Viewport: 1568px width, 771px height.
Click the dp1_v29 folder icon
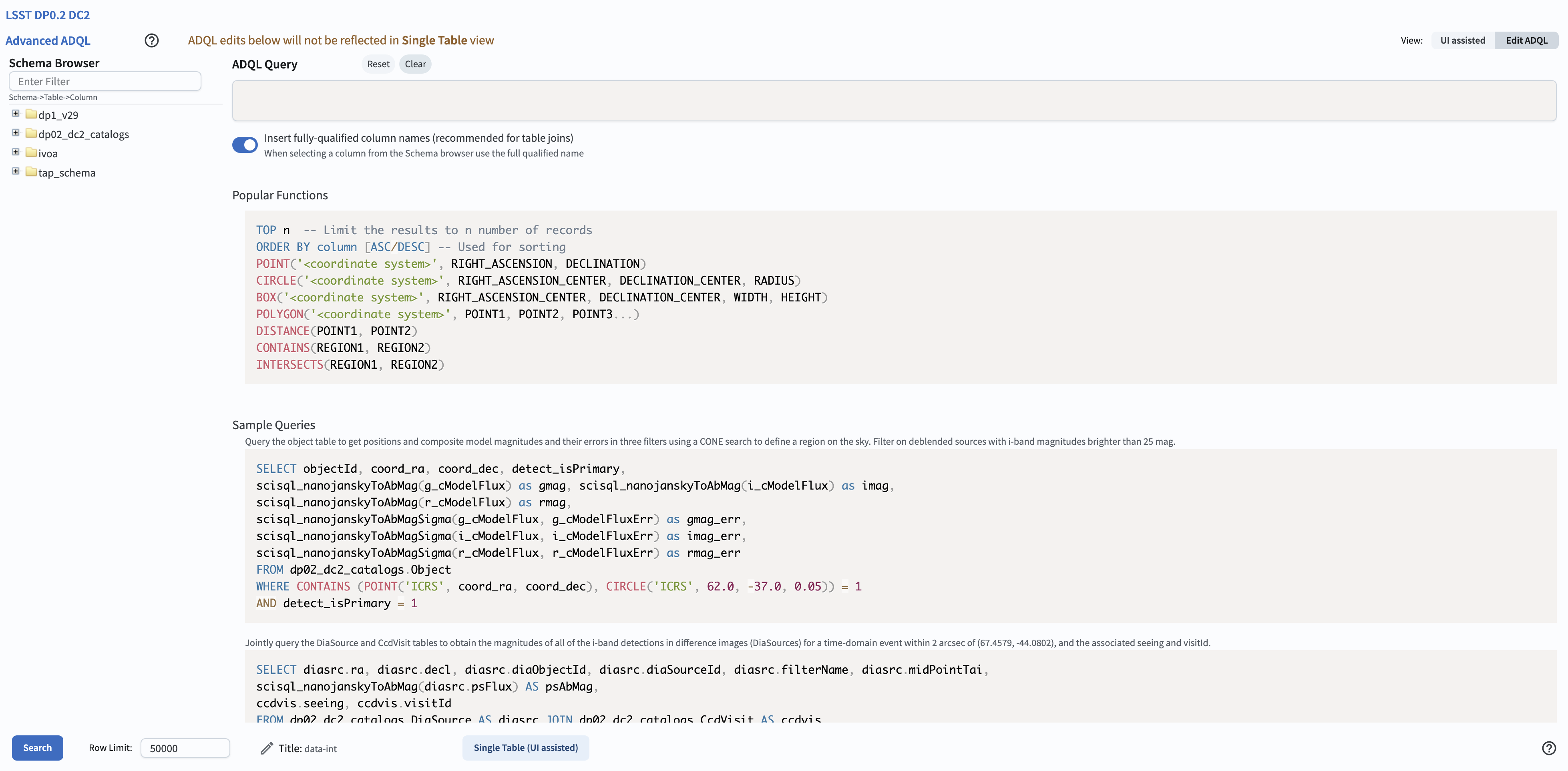point(32,114)
